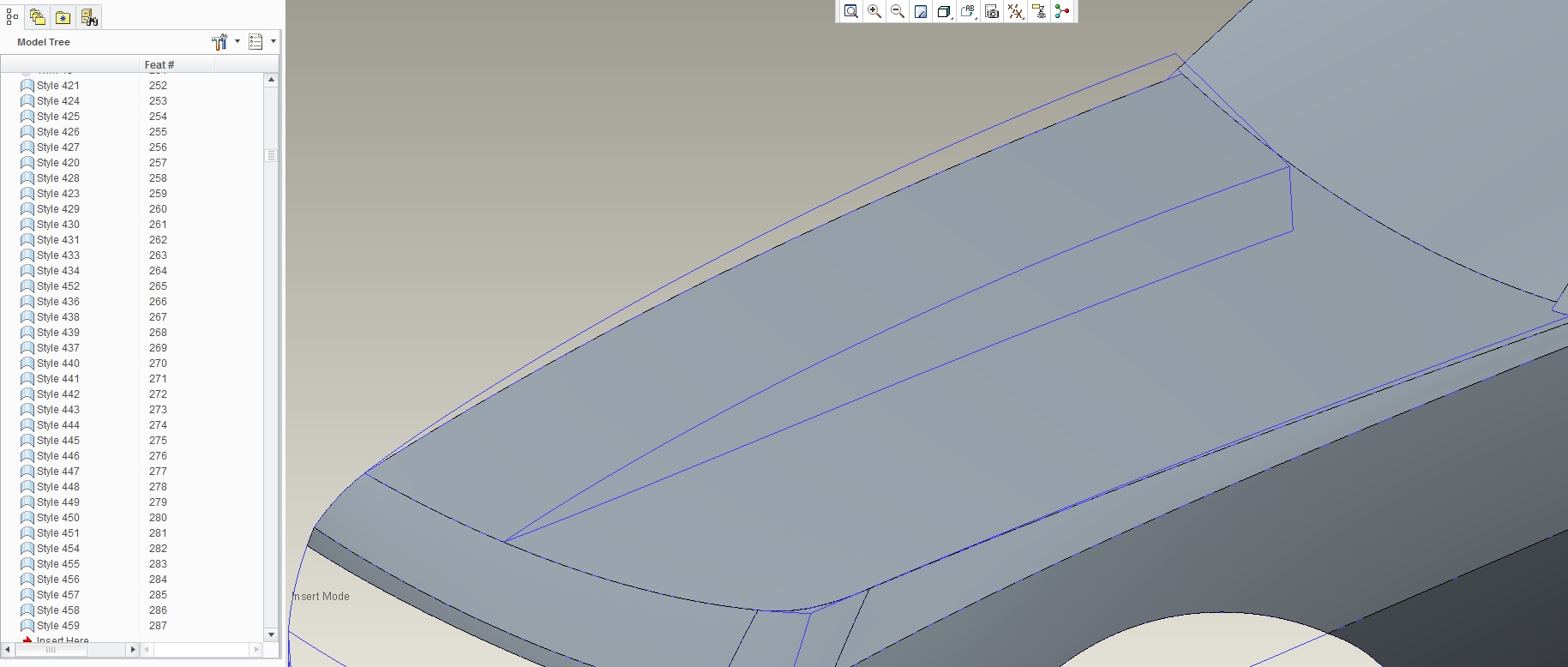
Task: Click the Repaint screen icon
Action: (x=921, y=11)
